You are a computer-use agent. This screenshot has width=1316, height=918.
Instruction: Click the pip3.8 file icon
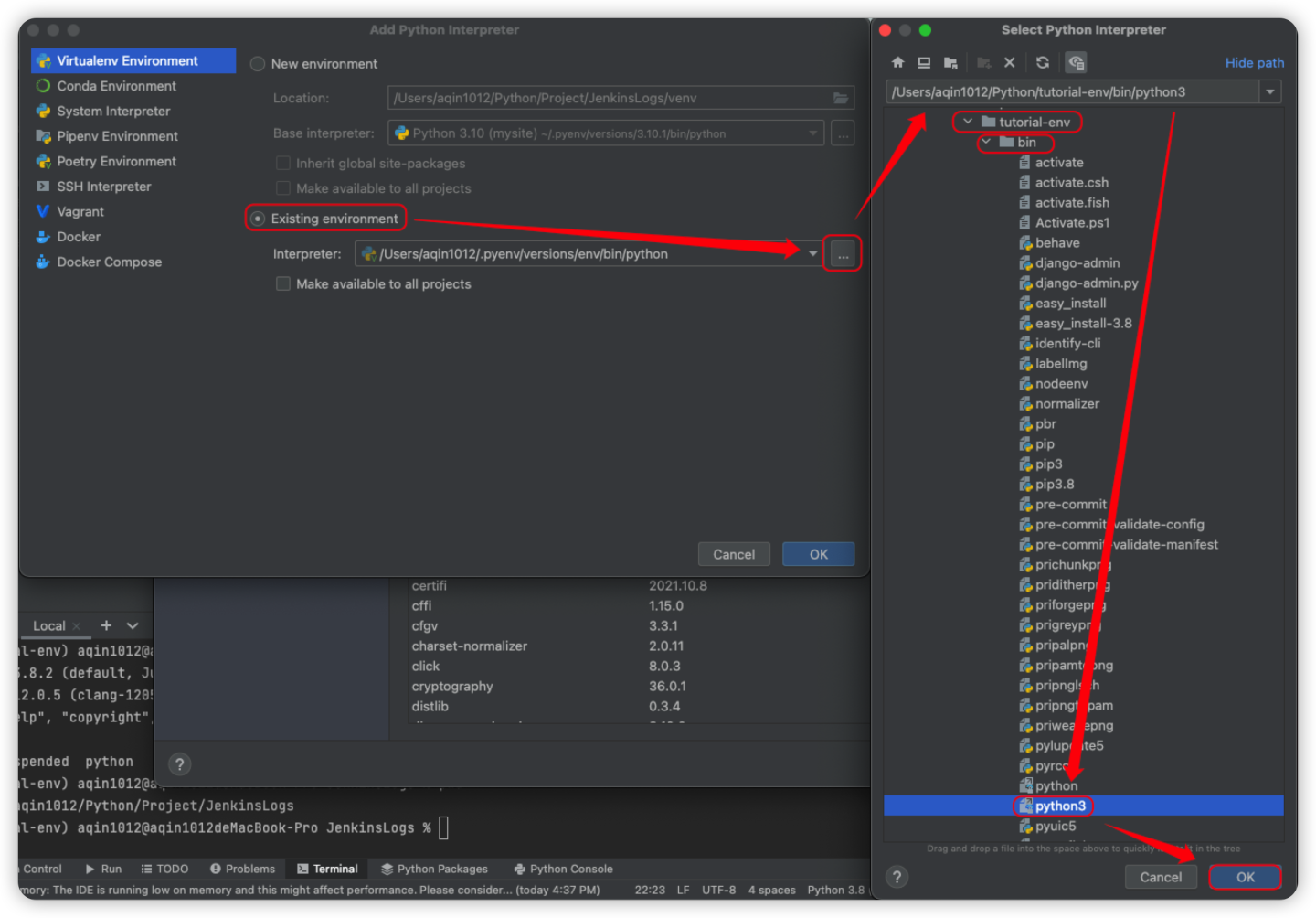point(1025,484)
